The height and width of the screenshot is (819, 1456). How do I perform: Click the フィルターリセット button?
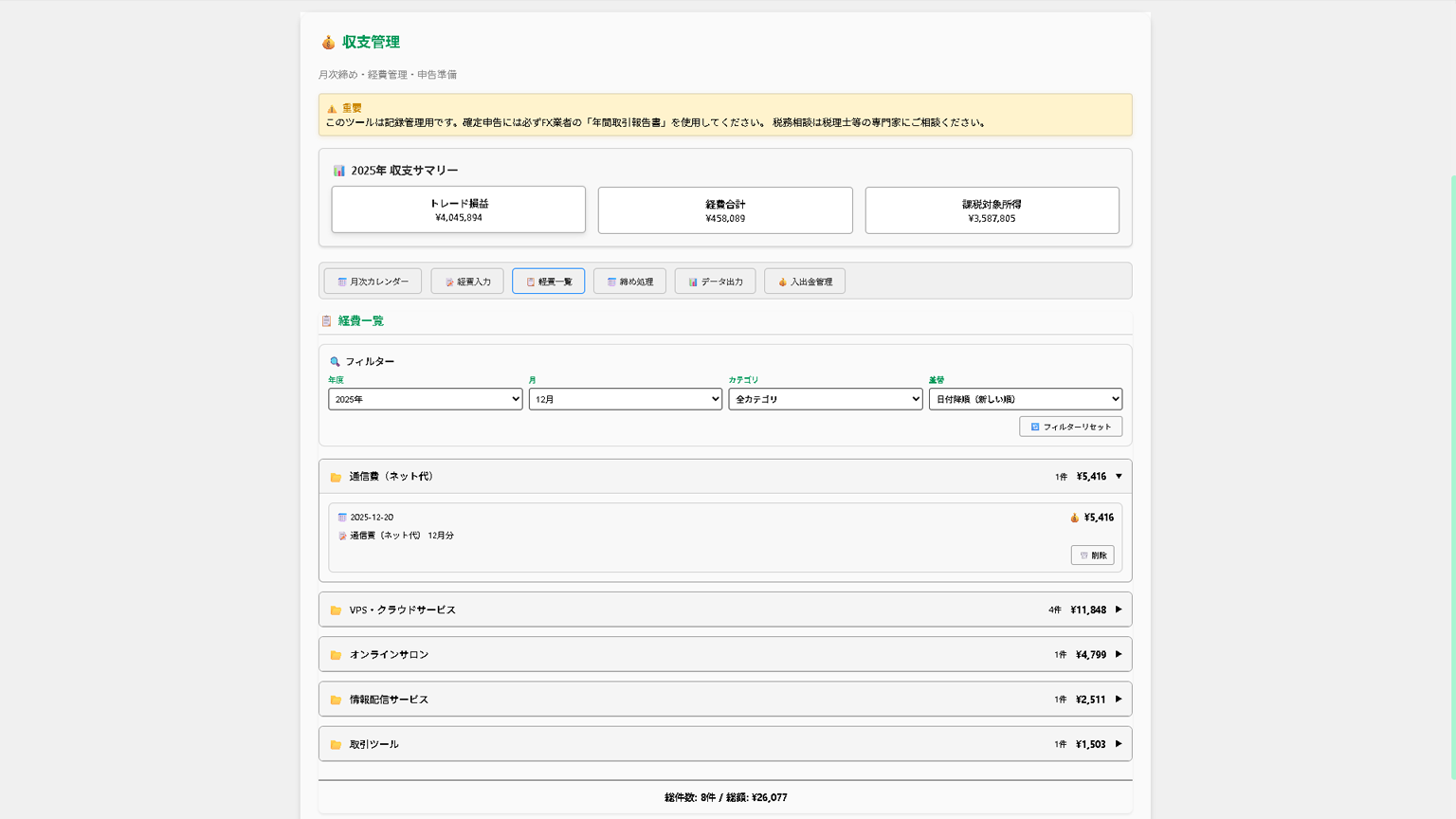[1070, 427]
